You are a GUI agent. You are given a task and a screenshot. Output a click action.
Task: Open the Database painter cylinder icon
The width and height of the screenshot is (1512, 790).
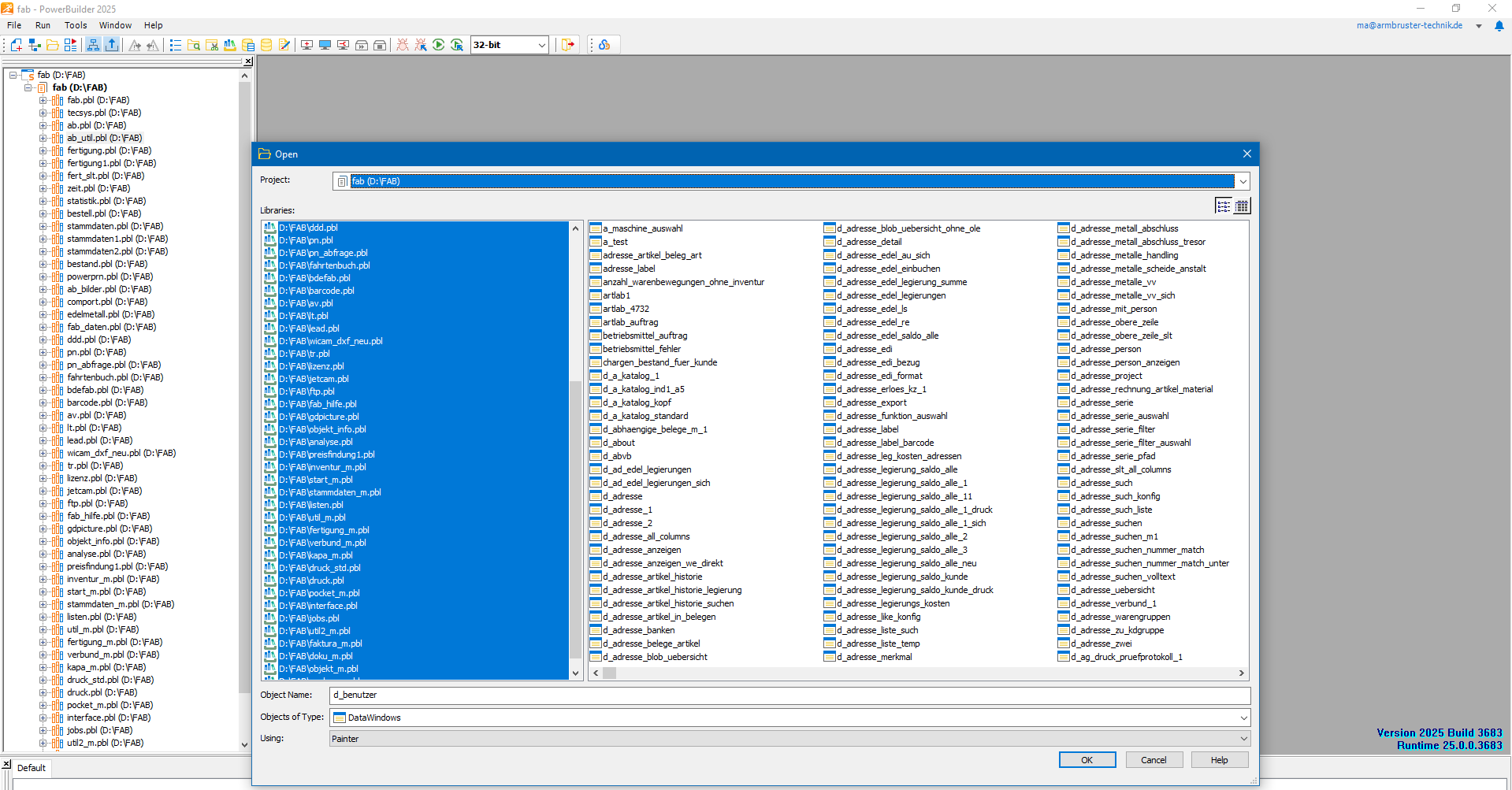click(266, 45)
